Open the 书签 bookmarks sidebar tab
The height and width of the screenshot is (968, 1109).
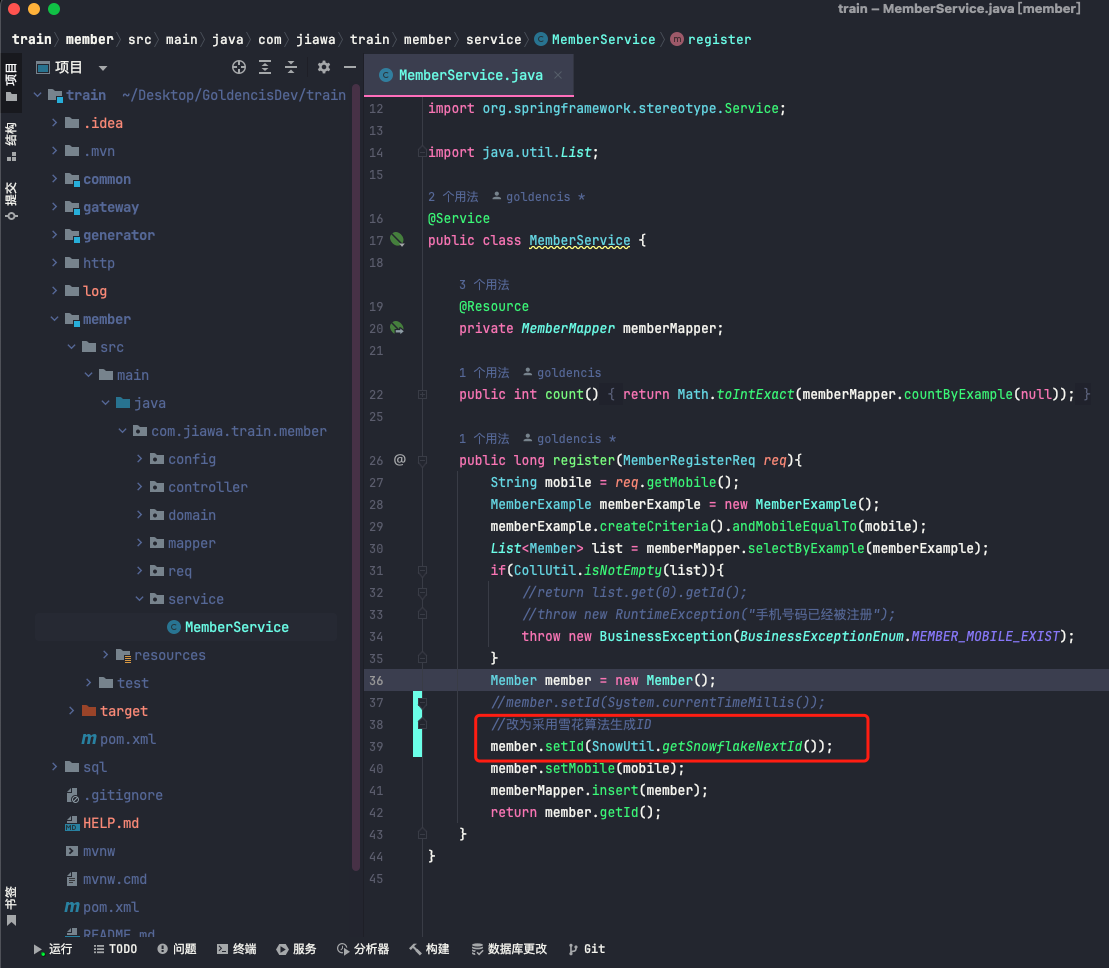click(11, 906)
